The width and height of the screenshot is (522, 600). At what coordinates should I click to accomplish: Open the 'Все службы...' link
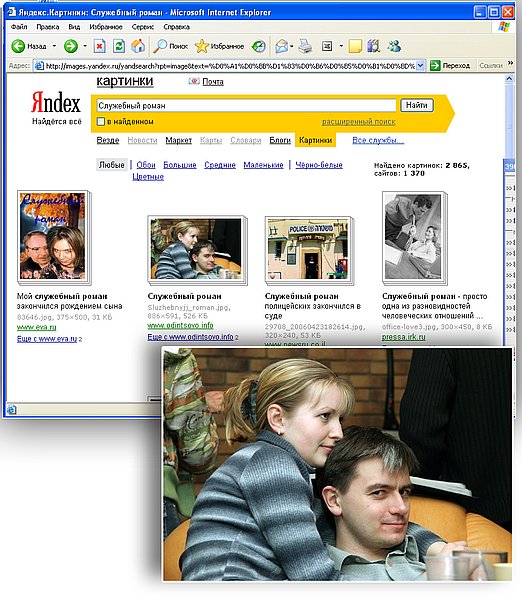point(378,140)
